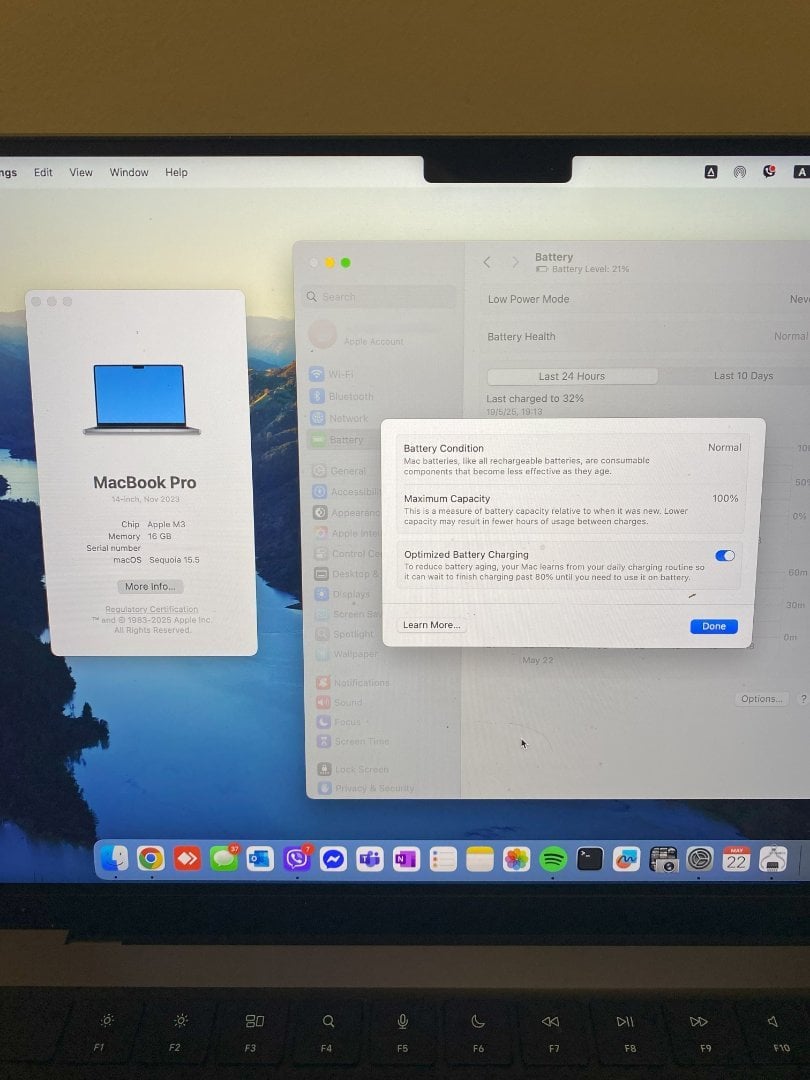Click the Screen Time hourglass icon
Screen dimensions: 810x1080
[x=323, y=741]
